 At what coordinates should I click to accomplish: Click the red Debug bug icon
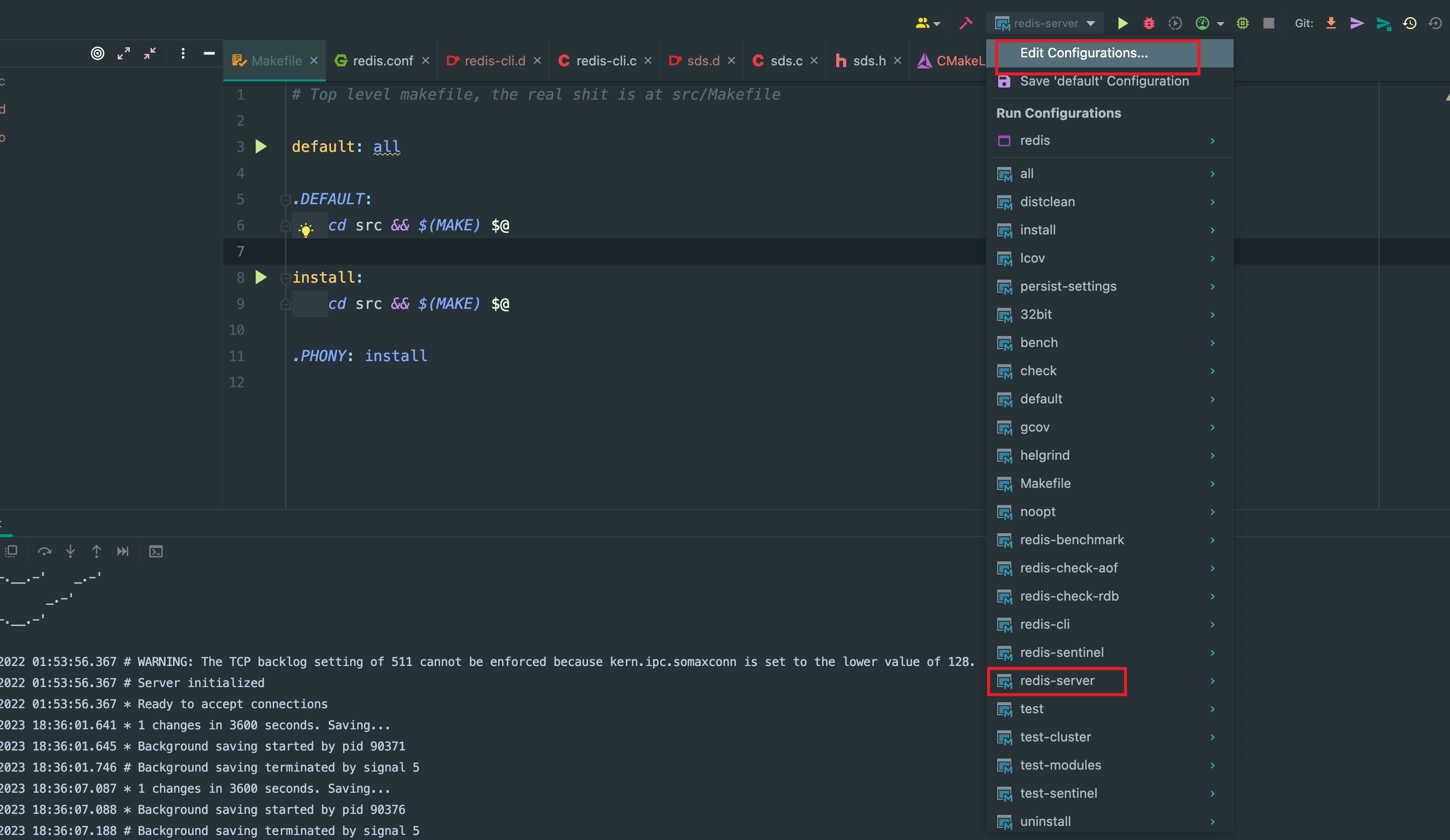coord(1149,23)
